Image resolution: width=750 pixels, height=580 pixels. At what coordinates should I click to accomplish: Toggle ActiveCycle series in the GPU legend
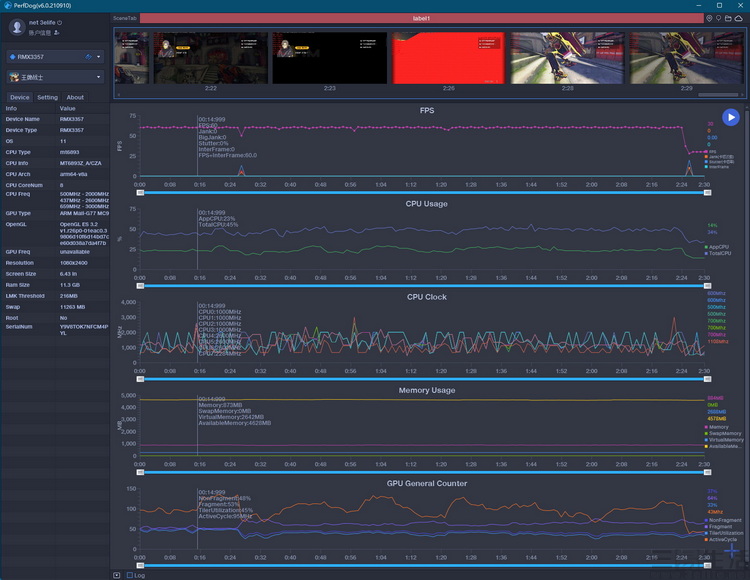(721, 539)
